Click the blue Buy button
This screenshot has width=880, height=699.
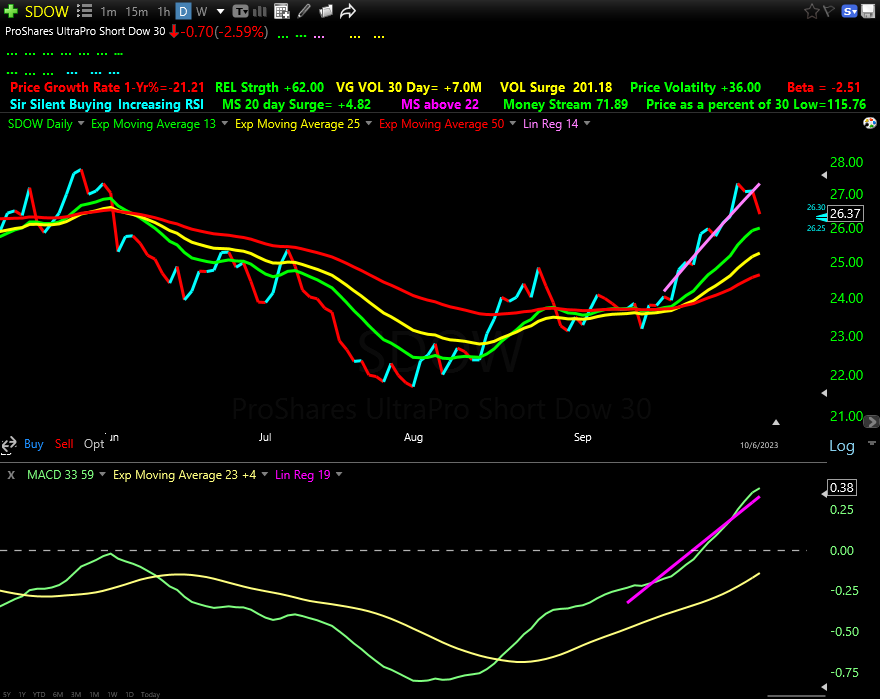(x=33, y=444)
